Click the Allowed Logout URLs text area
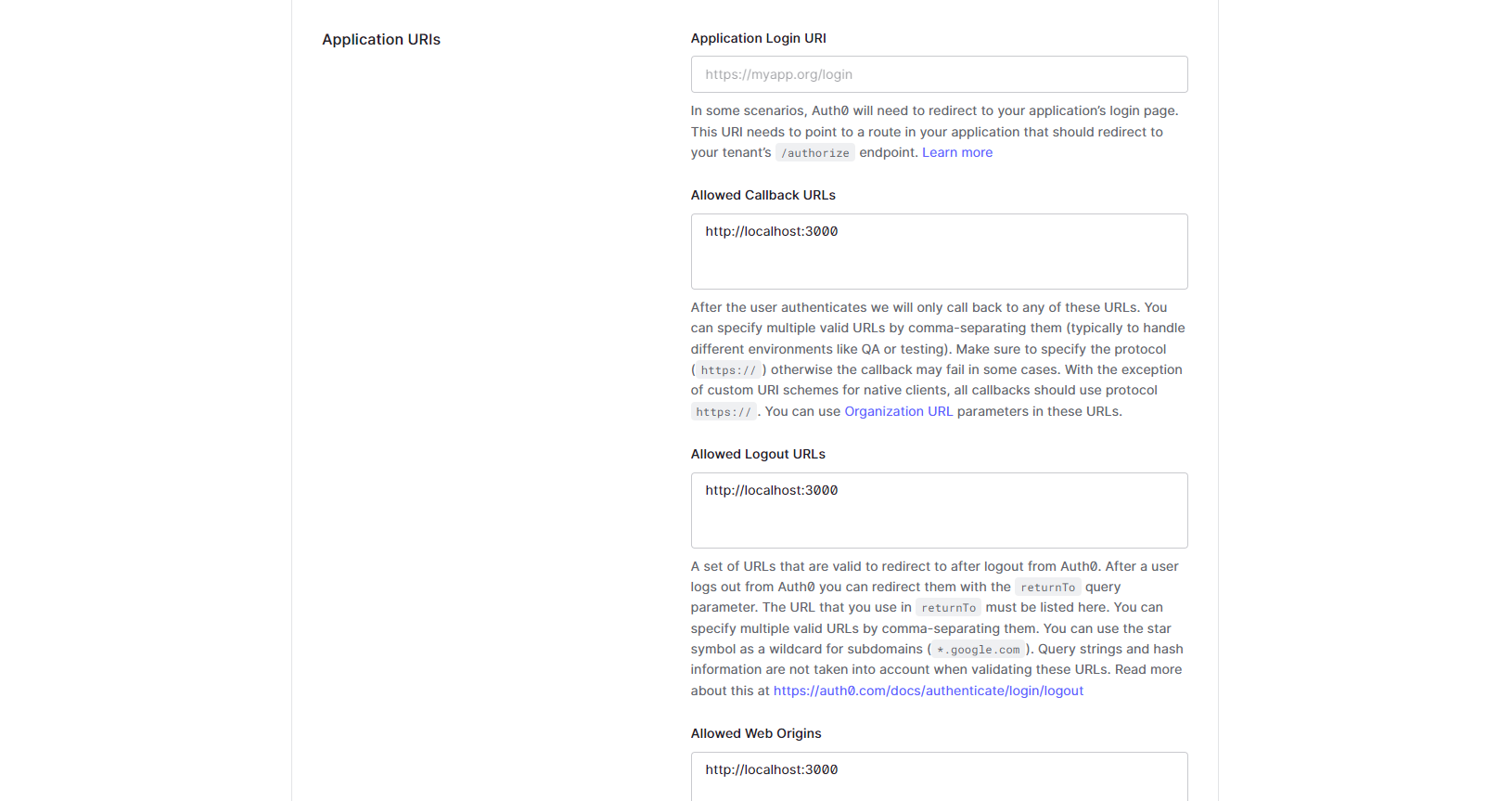This screenshot has width=1512, height=801. coord(939,510)
